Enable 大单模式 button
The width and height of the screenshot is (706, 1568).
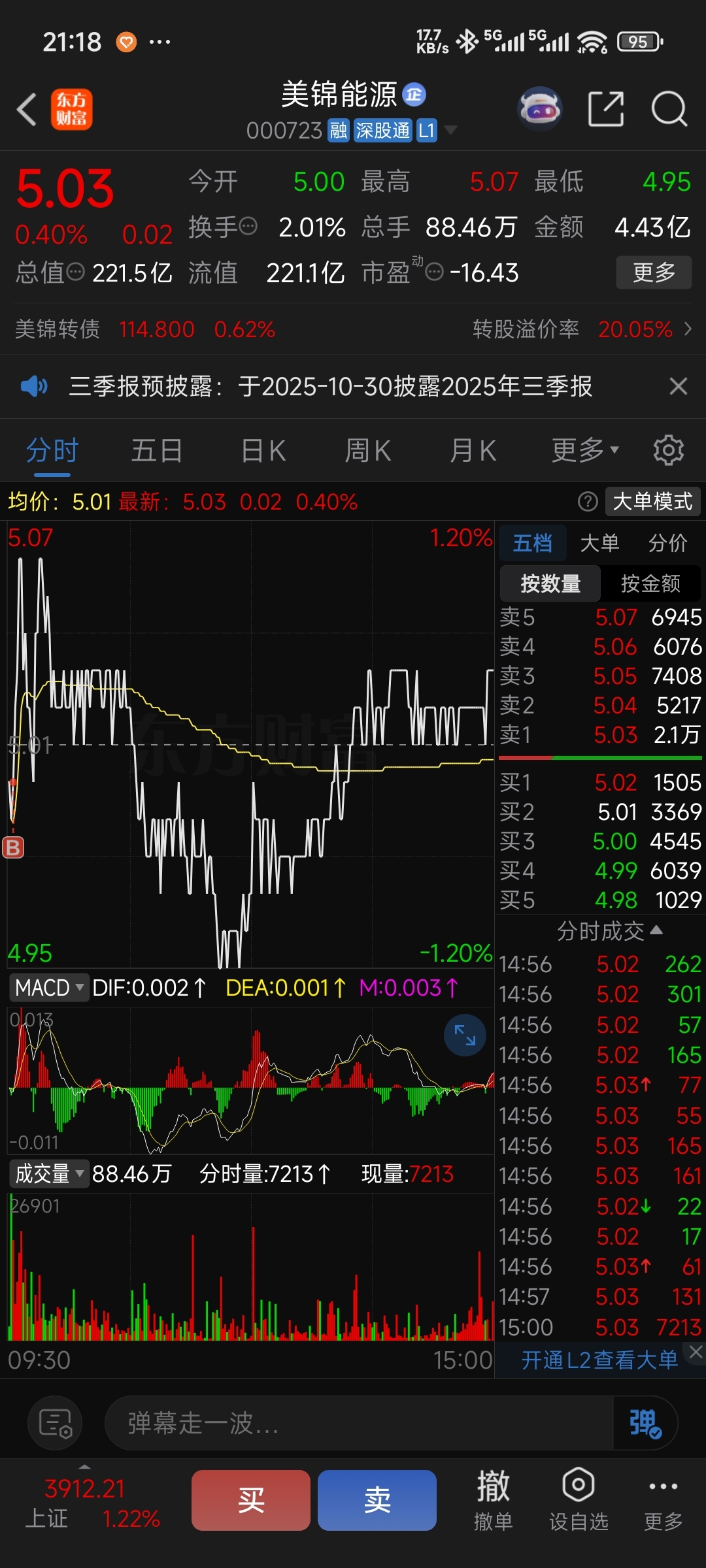pyautogui.click(x=652, y=502)
